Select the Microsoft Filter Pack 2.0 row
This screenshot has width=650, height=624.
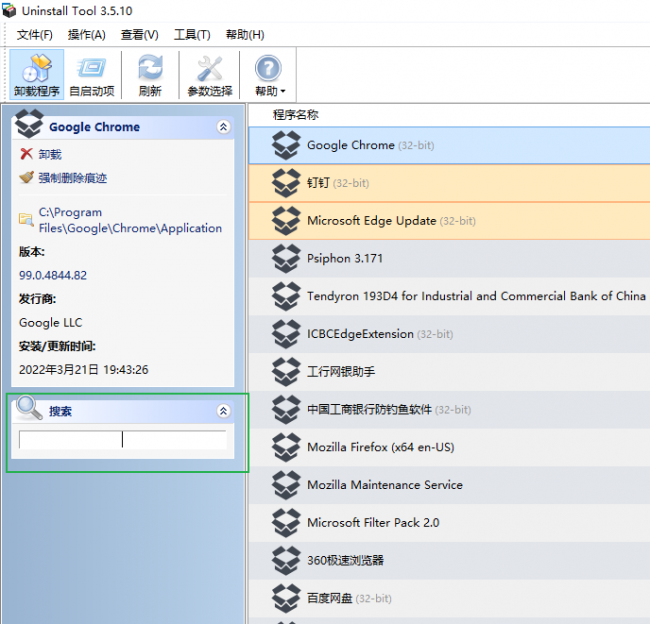(x=449, y=523)
